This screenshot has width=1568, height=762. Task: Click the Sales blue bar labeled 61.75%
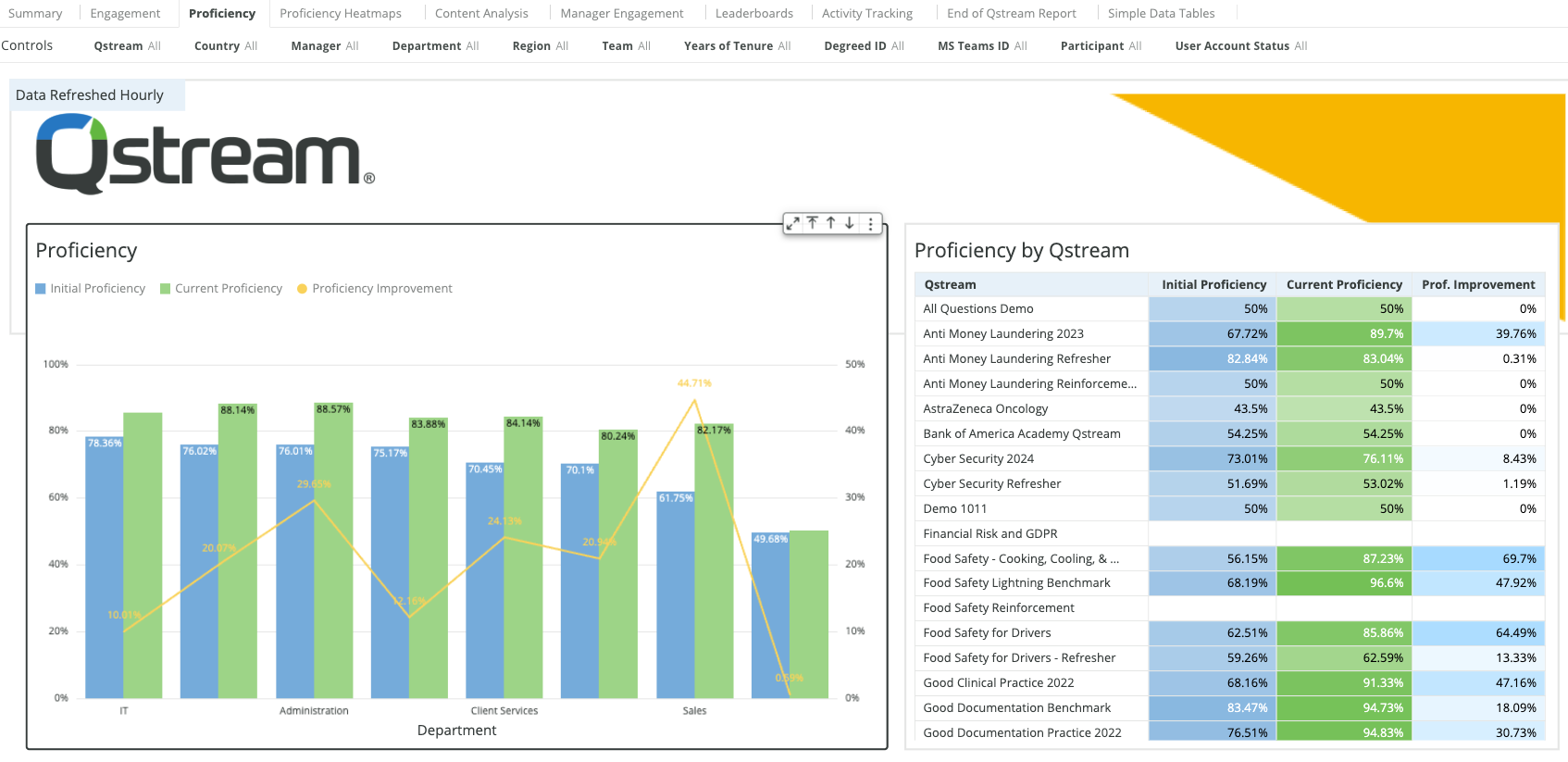click(676, 594)
